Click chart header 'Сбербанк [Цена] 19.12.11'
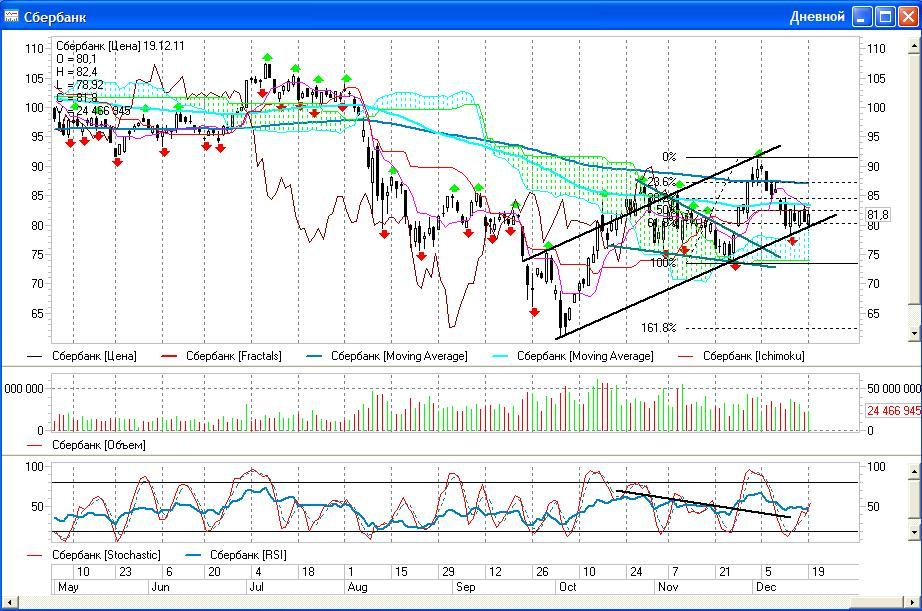Image resolution: width=922 pixels, height=611 pixels. point(120,46)
